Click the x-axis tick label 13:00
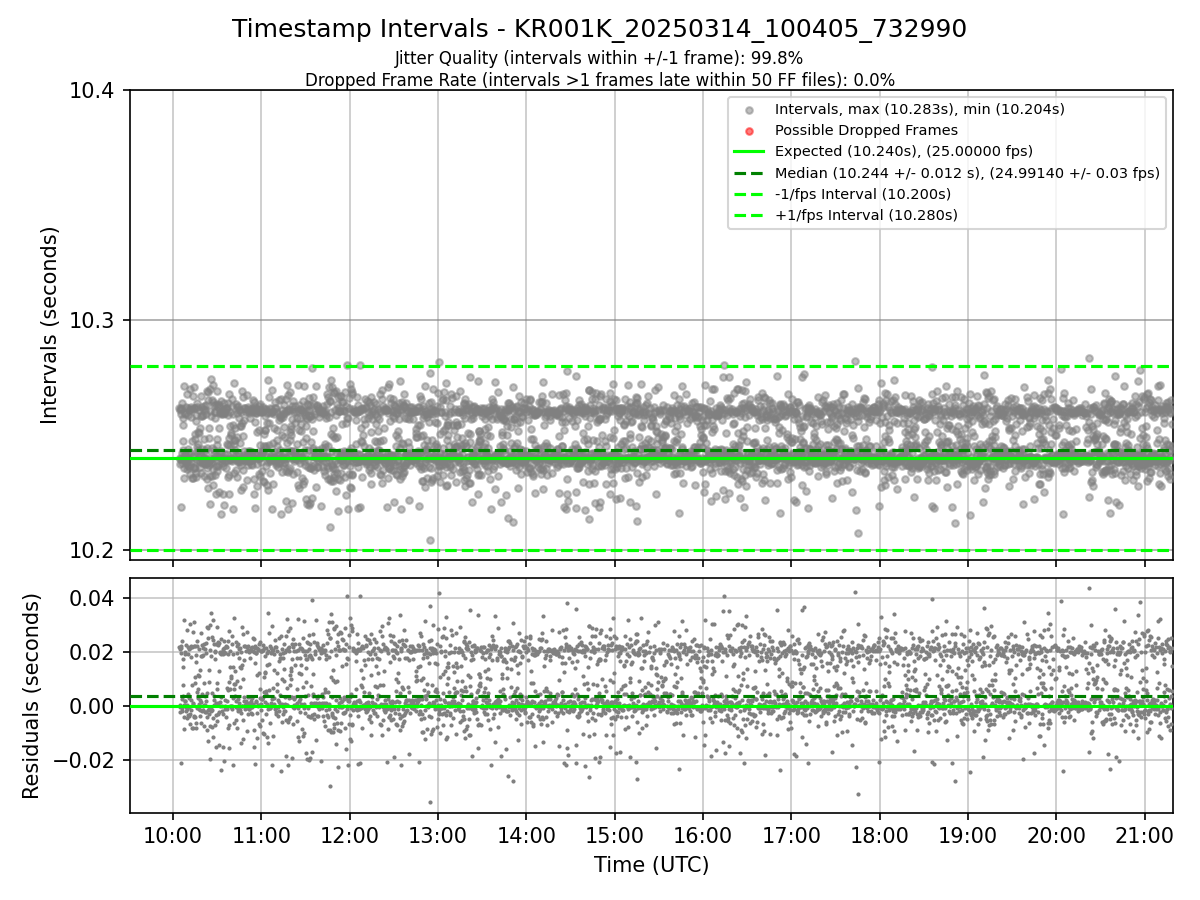This screenshot has width=1200, height=900. coord(438,835)
